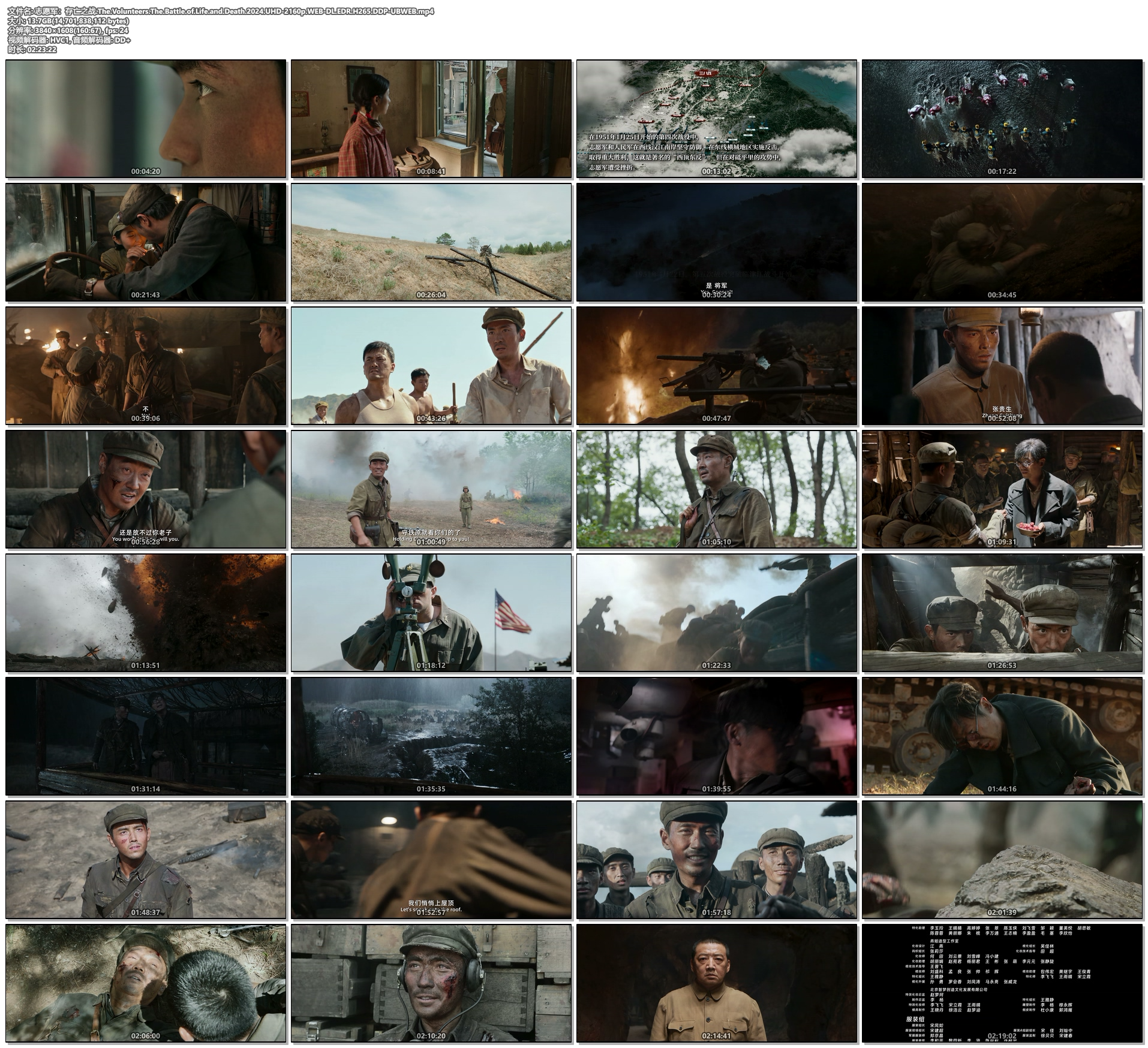The image size is (1148, 1048).
Task: Select the 00:21:43 truck cab frame
Action: pos(146,242)
